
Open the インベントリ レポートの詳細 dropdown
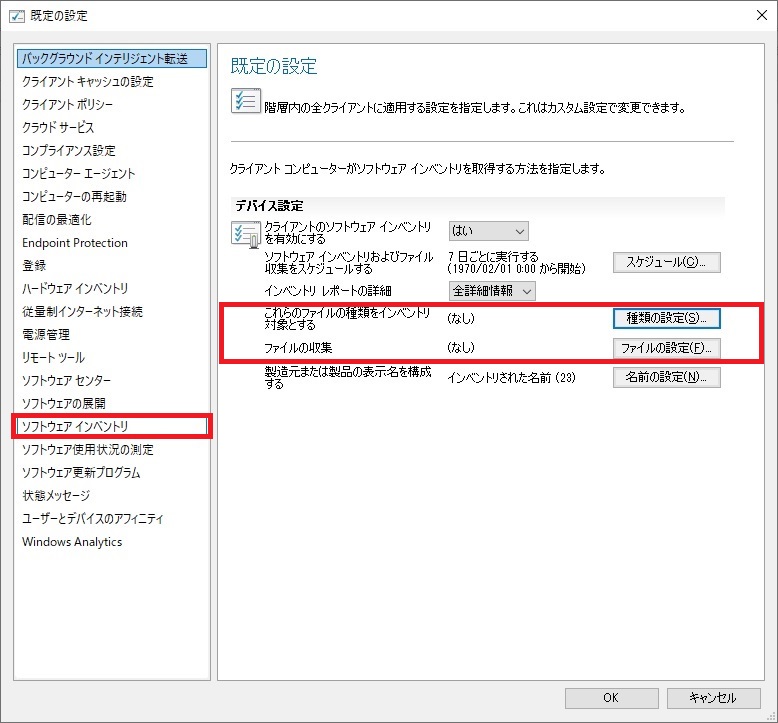[x=492, y=291]
